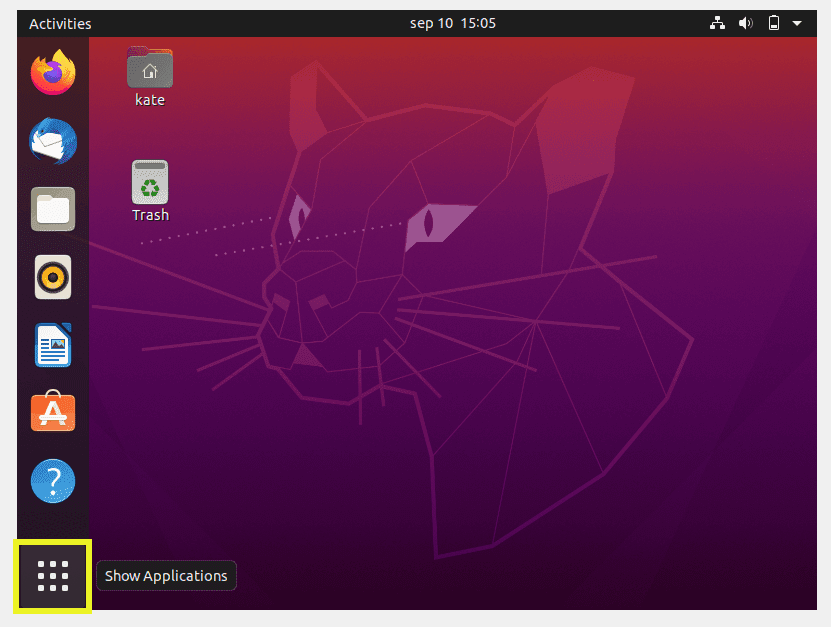The height and width of the screenshot is (627, 831).
Task: Open Thunderbird mail client
Action: click(53, 140)
